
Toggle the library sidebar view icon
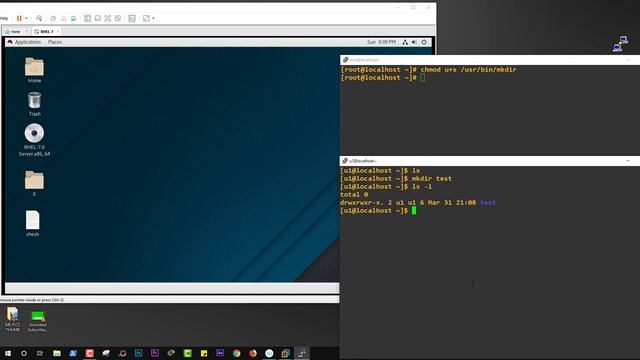pos(87,18)
